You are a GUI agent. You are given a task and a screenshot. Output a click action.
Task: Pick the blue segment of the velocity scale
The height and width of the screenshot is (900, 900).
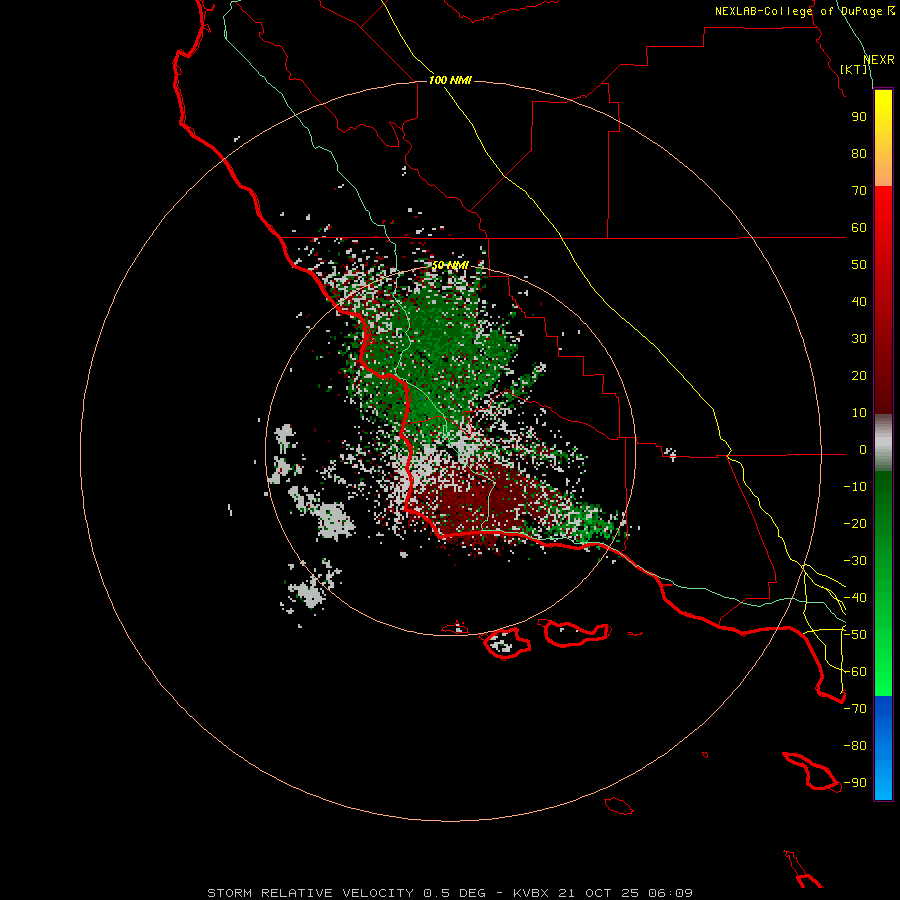(883, 748)
